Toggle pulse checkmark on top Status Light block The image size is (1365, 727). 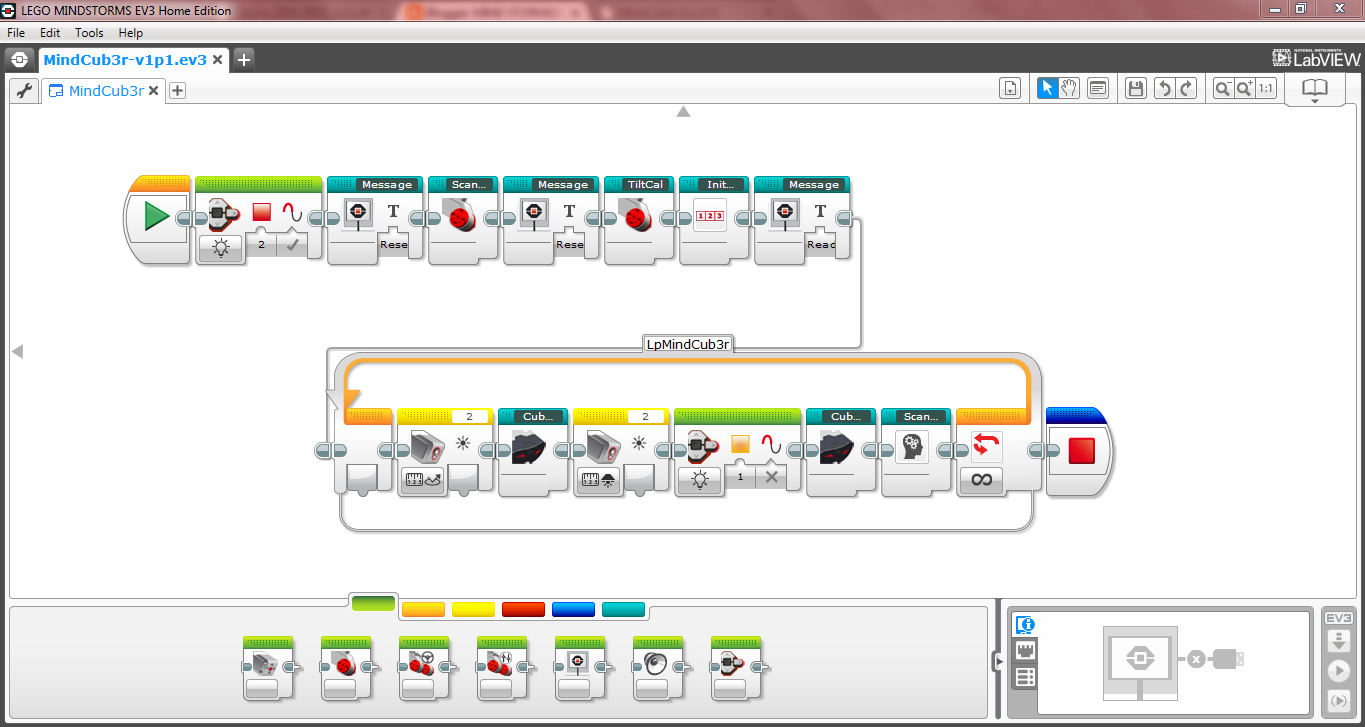(x=292, y=245)
